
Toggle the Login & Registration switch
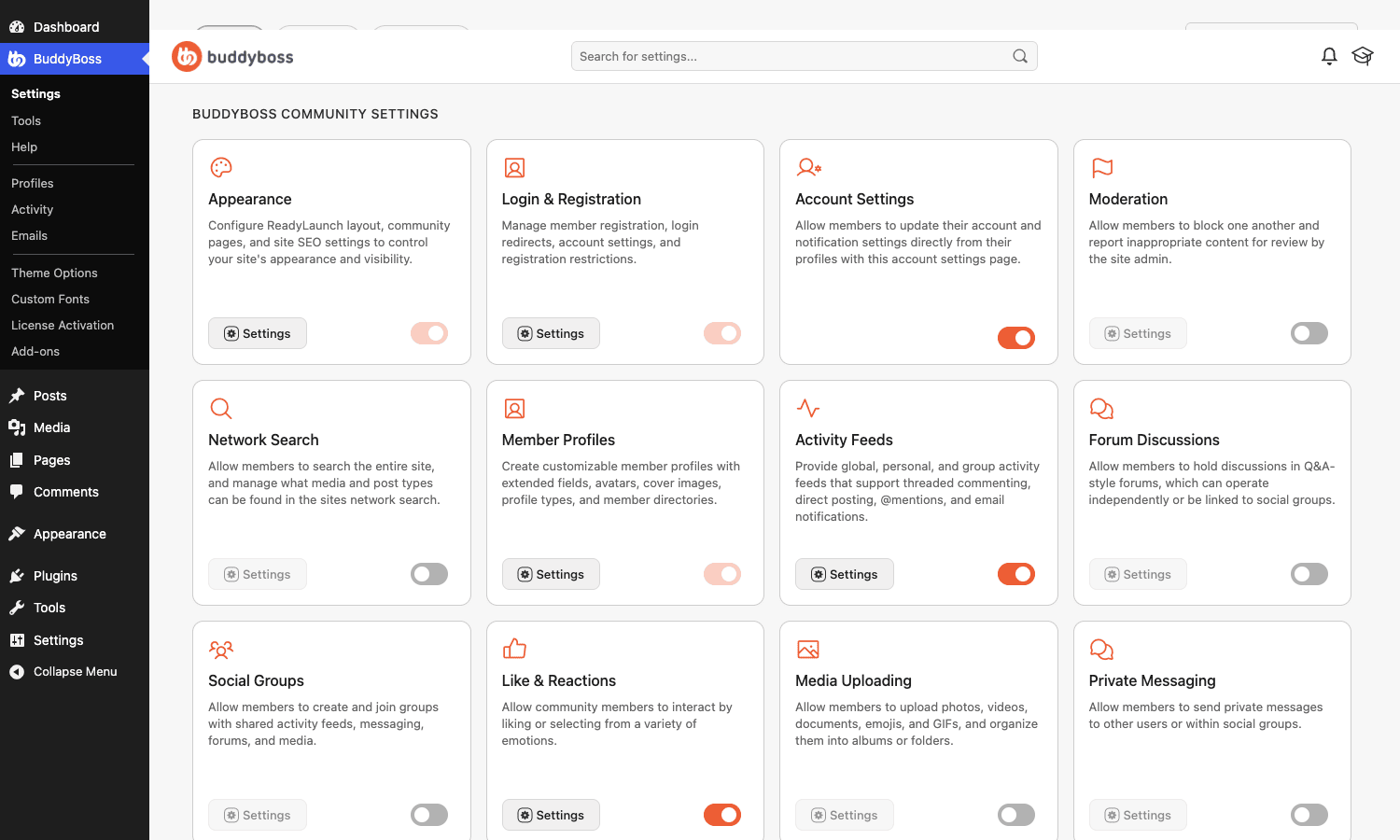coord(722,333)
